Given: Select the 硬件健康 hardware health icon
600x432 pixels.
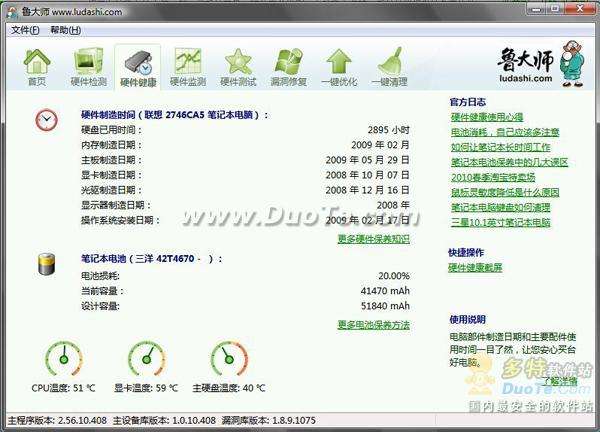Looking at the screenshot, I should 138,67.
